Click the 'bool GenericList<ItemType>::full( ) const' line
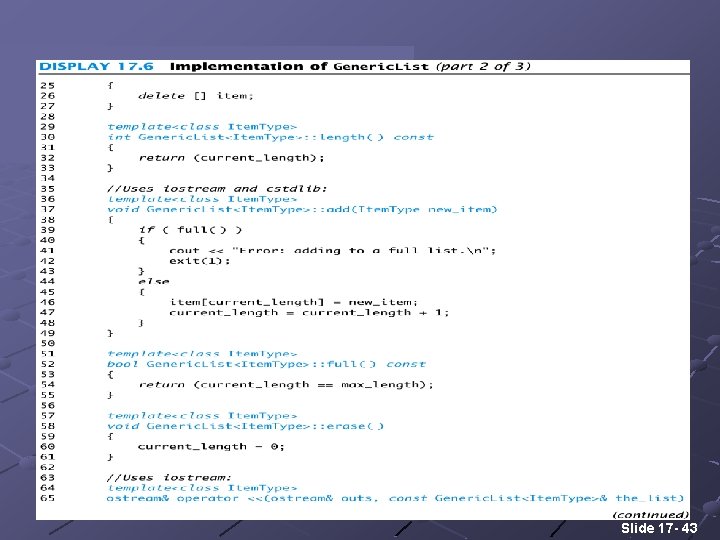Viewport: 720px width, 540px height. 267,364
